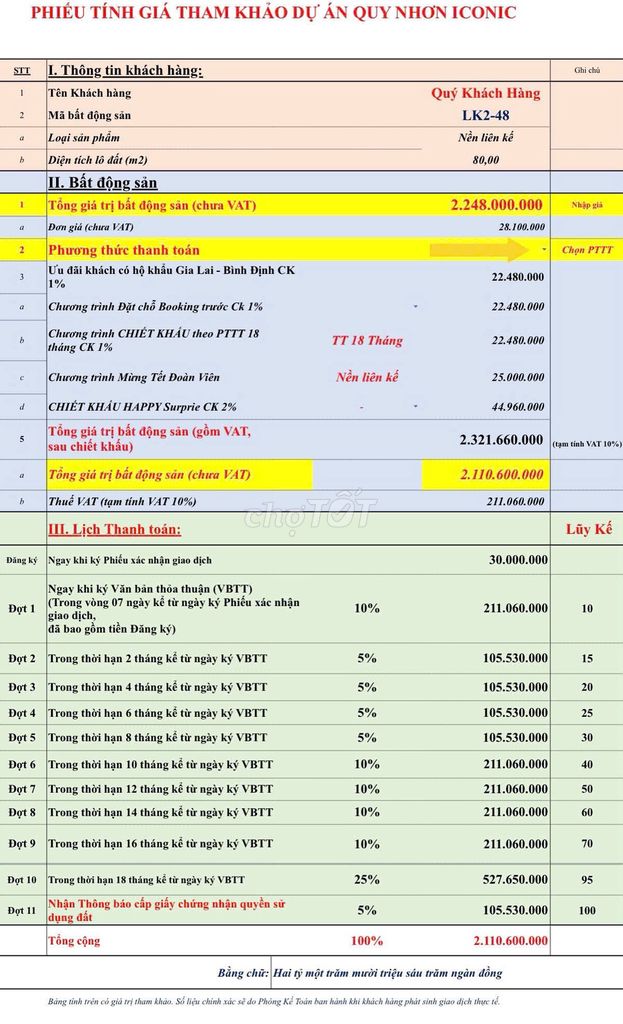The width and height of the screenshot is (623, 1024).
Task: Click the I. Thông tin khách hàng heading
Action: click(x=125, y=70)
